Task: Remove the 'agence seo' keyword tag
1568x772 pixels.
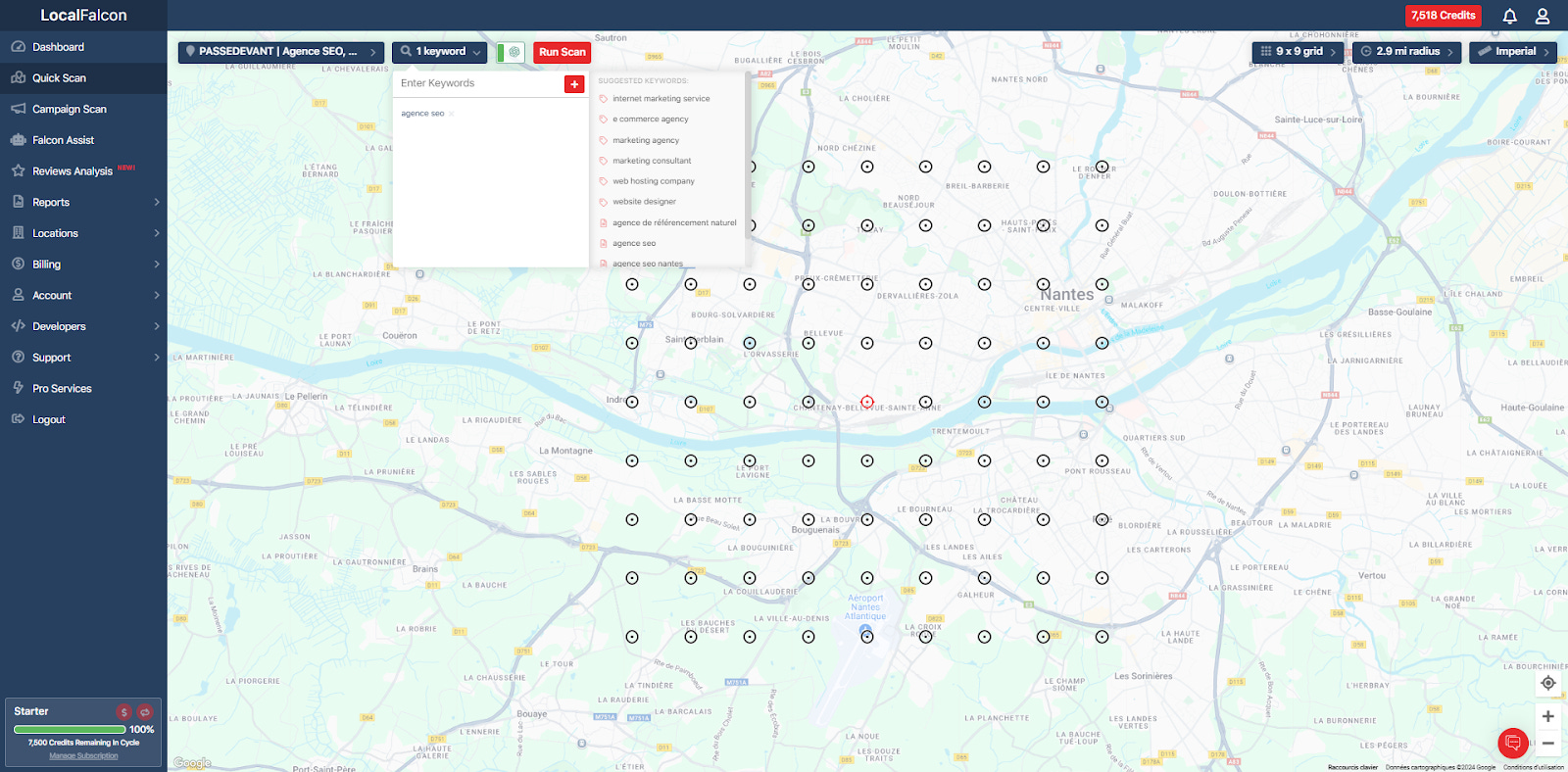Action: pyautogui.click(x=452, y=114)
